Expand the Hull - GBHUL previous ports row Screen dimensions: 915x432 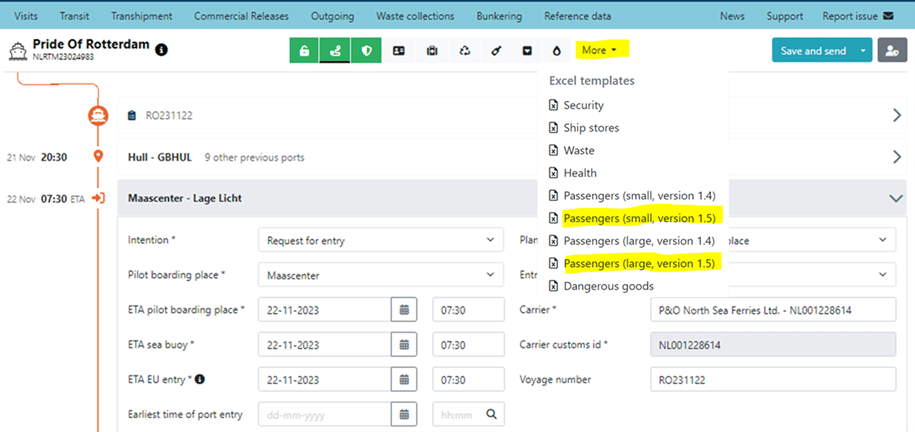896,157
